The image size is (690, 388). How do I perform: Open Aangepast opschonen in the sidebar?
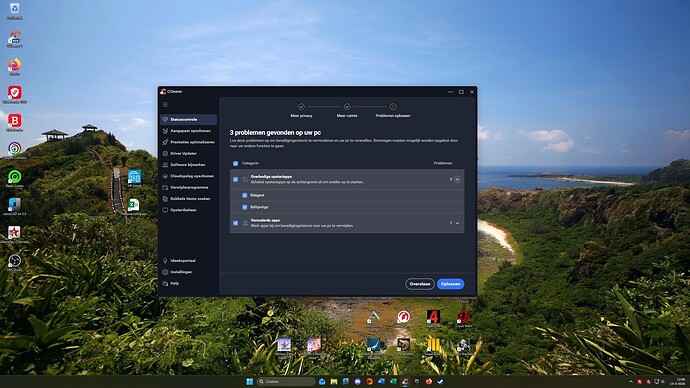point(188,131)
